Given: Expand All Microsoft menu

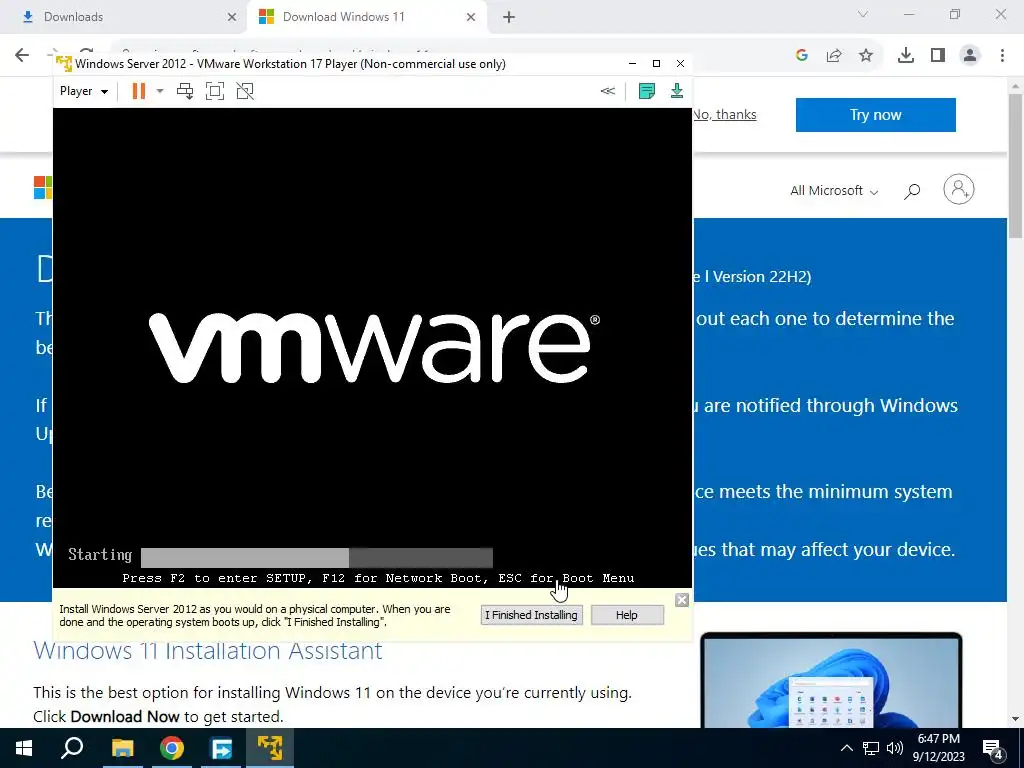Looking at the screenshot, I should pos(834,191).
